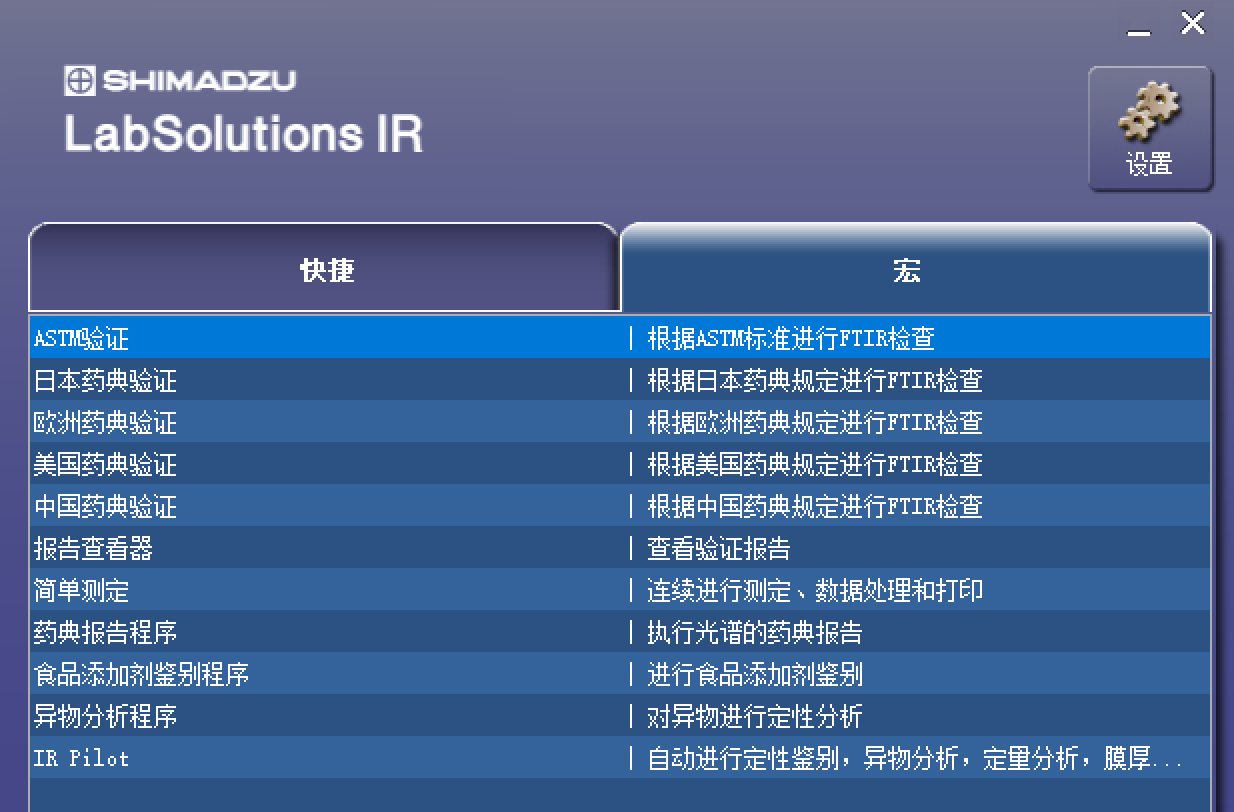Select the 日本药典验证 macro
This screenshot has width=1234, height=812.
(x=620, y=380)
